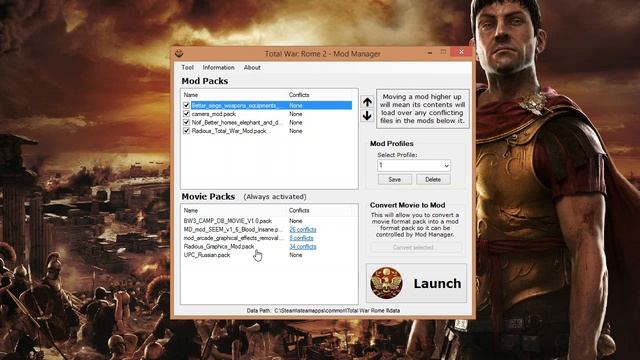Viewport: 640px width, 360px height.
Task: Select Radious_Graphics_Mod.pack movie pack
Action: point(218,247)
